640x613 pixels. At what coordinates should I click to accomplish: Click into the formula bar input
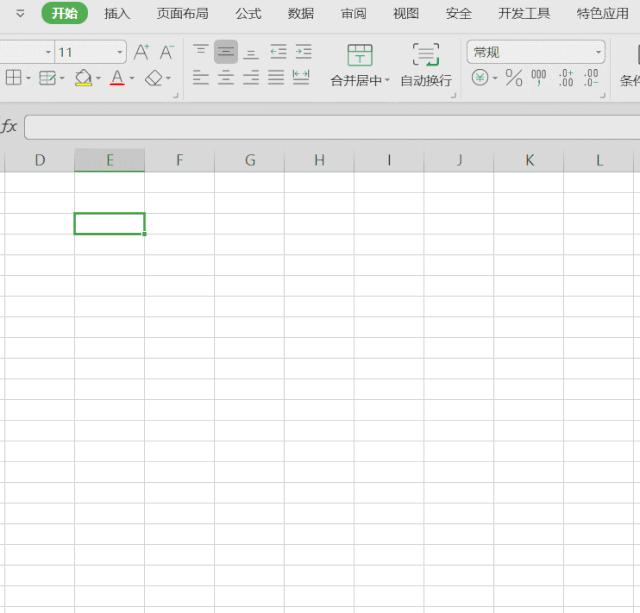[x=331, y=127]
